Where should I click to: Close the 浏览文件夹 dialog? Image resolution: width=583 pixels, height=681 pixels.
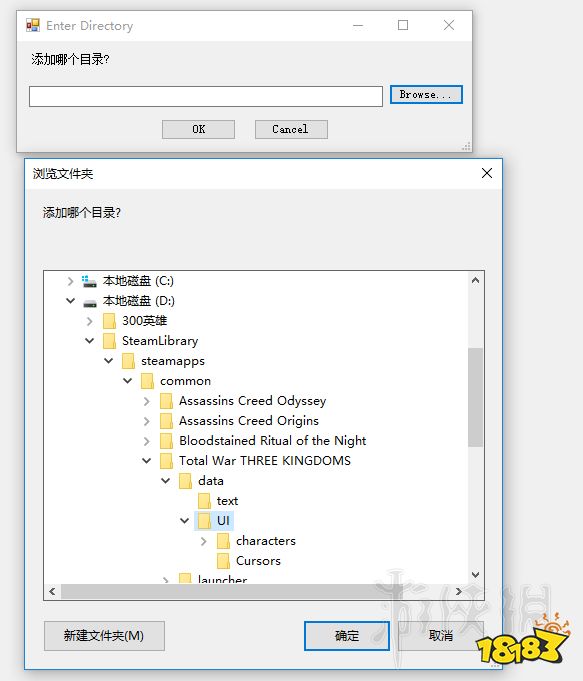(x=487, y=173)
